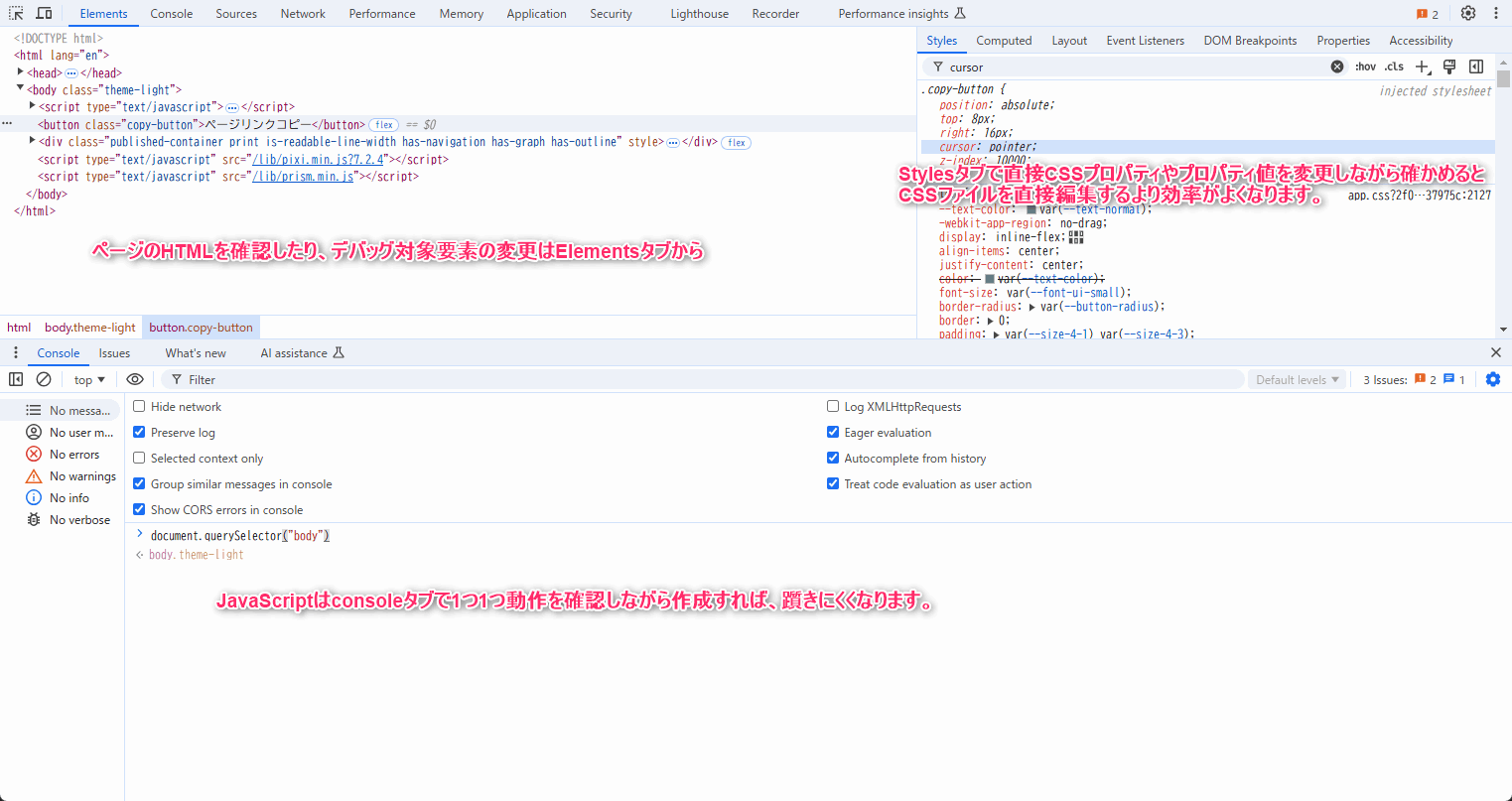1512x801 pixels.
Task: Click the flex badge next to copy-button
Action: tap(384, 125)
